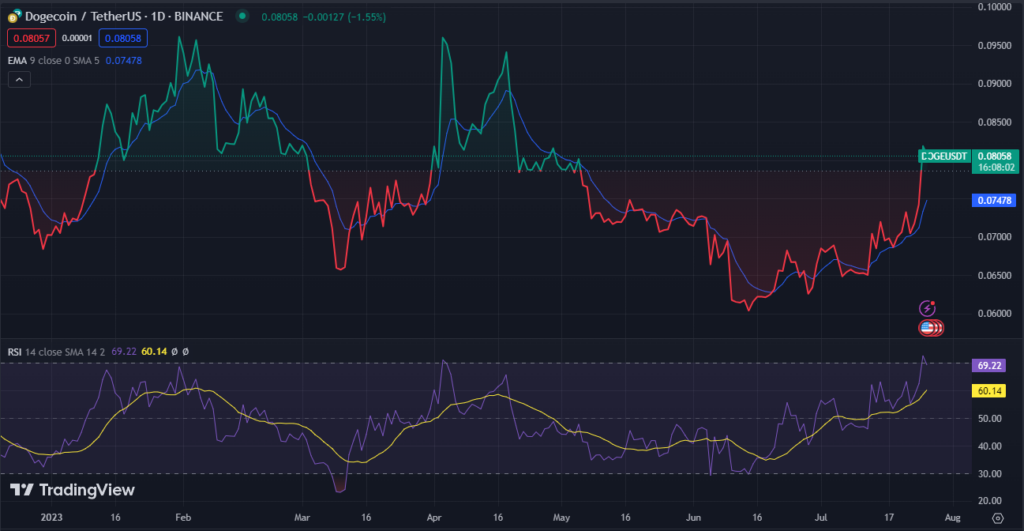This screenshot has width=1024, height=531.
Task: Click the EMA value 0.07478 in legend
Action: click(123, 61)
